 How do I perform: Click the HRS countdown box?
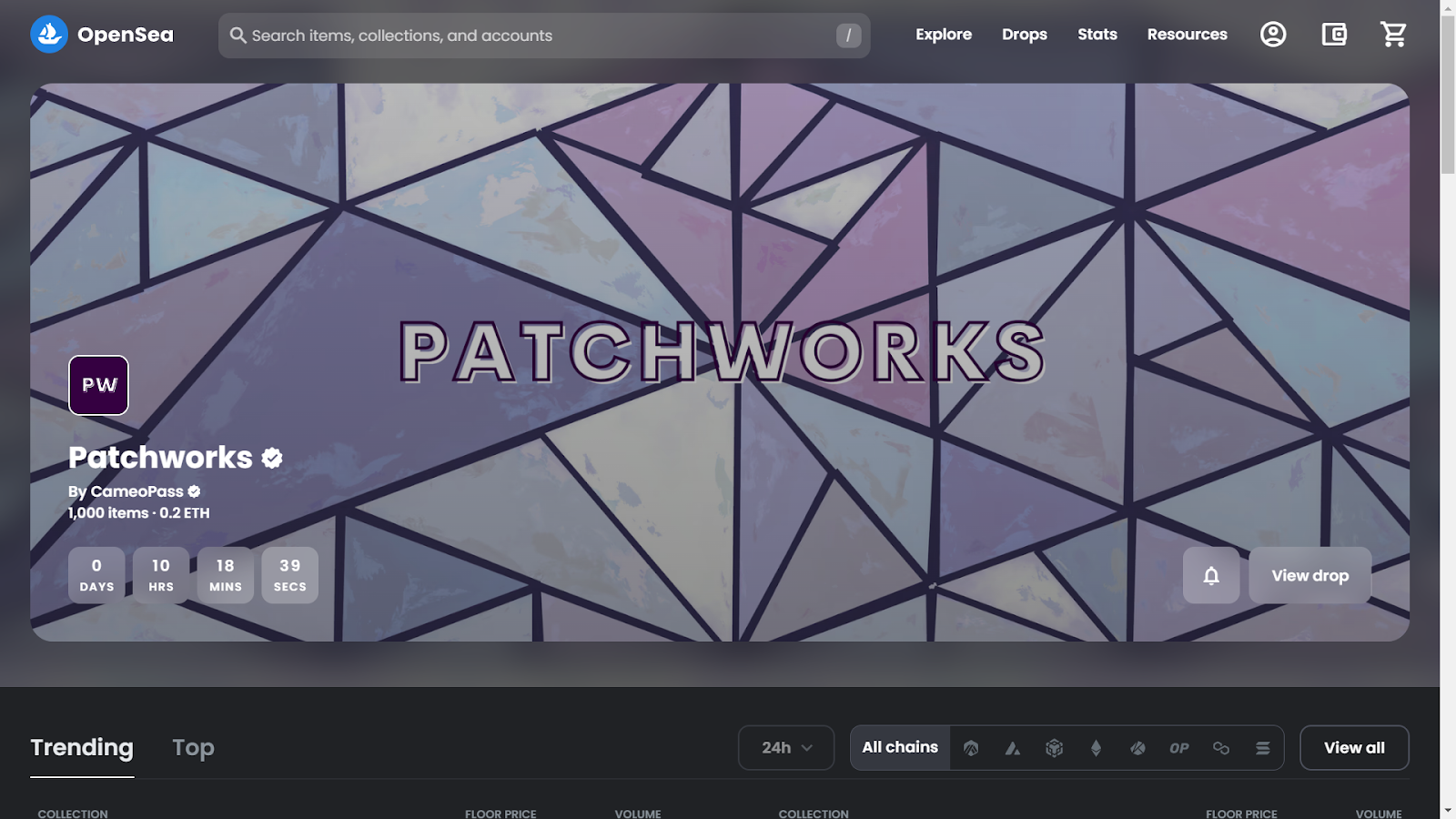(161, 575)
